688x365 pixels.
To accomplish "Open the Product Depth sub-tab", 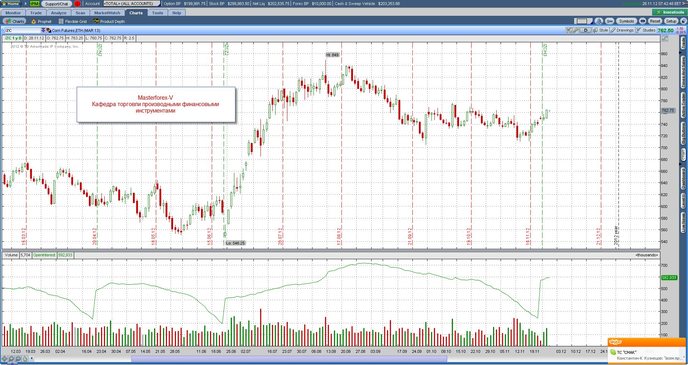I will pos(109,21).
